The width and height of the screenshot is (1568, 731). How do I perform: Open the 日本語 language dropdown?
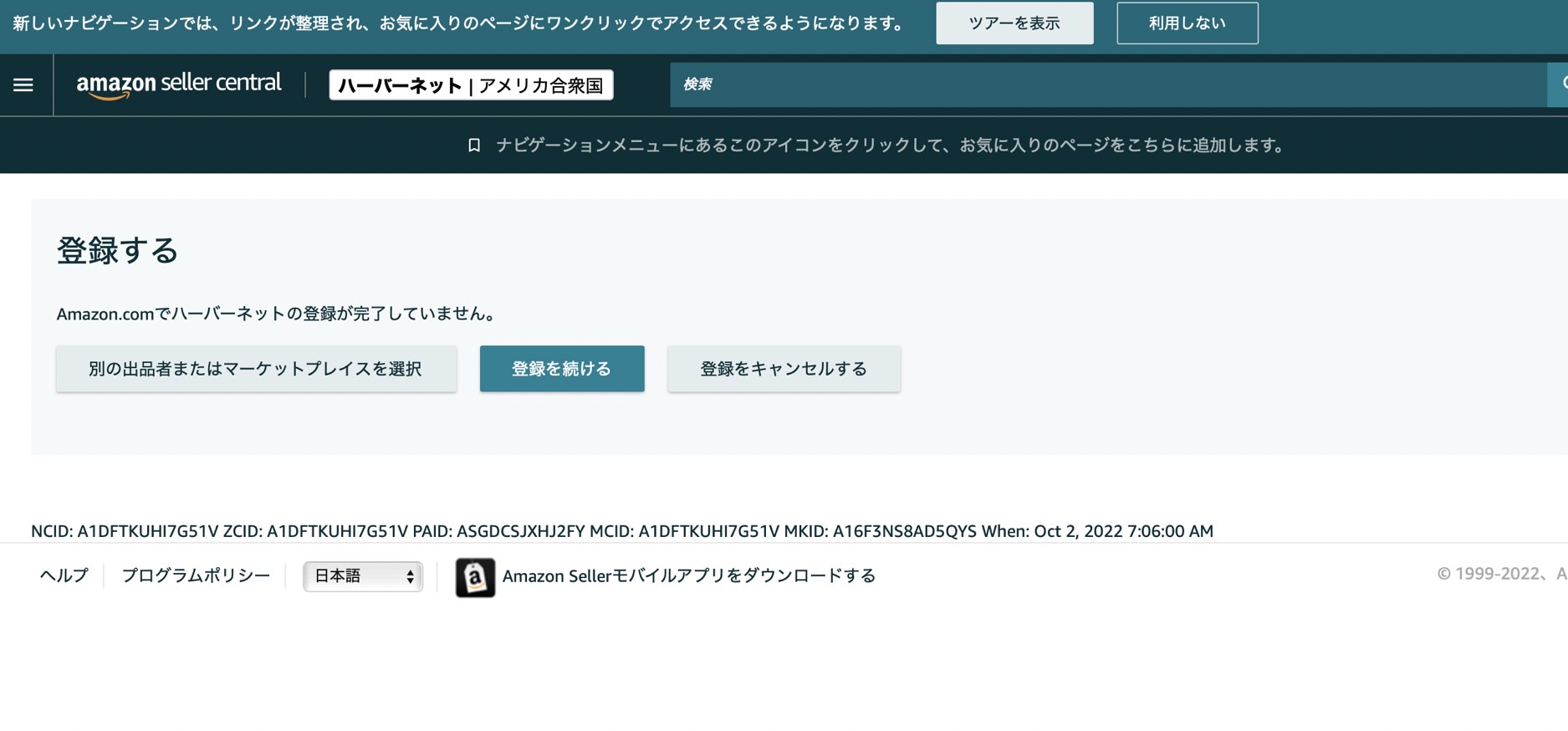coord(363,576)
